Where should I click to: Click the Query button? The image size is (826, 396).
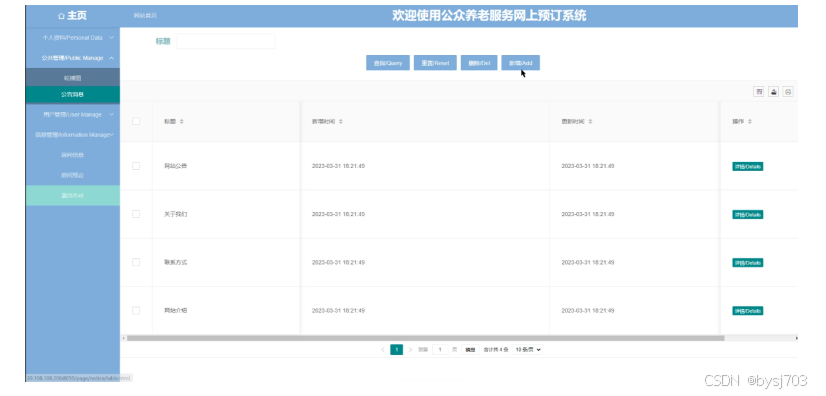click(388, 63)
